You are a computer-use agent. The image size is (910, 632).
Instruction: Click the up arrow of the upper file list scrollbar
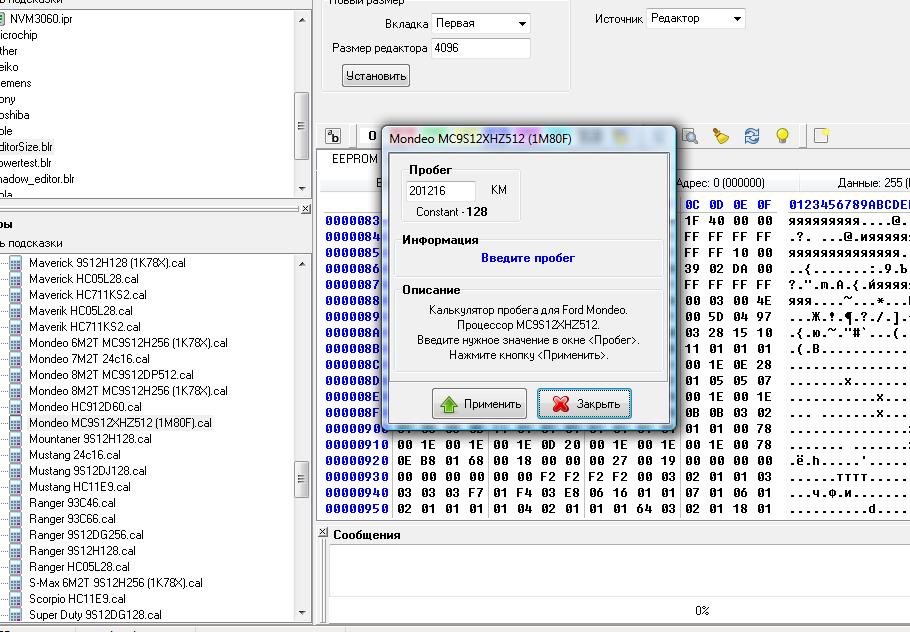[301, 19]
